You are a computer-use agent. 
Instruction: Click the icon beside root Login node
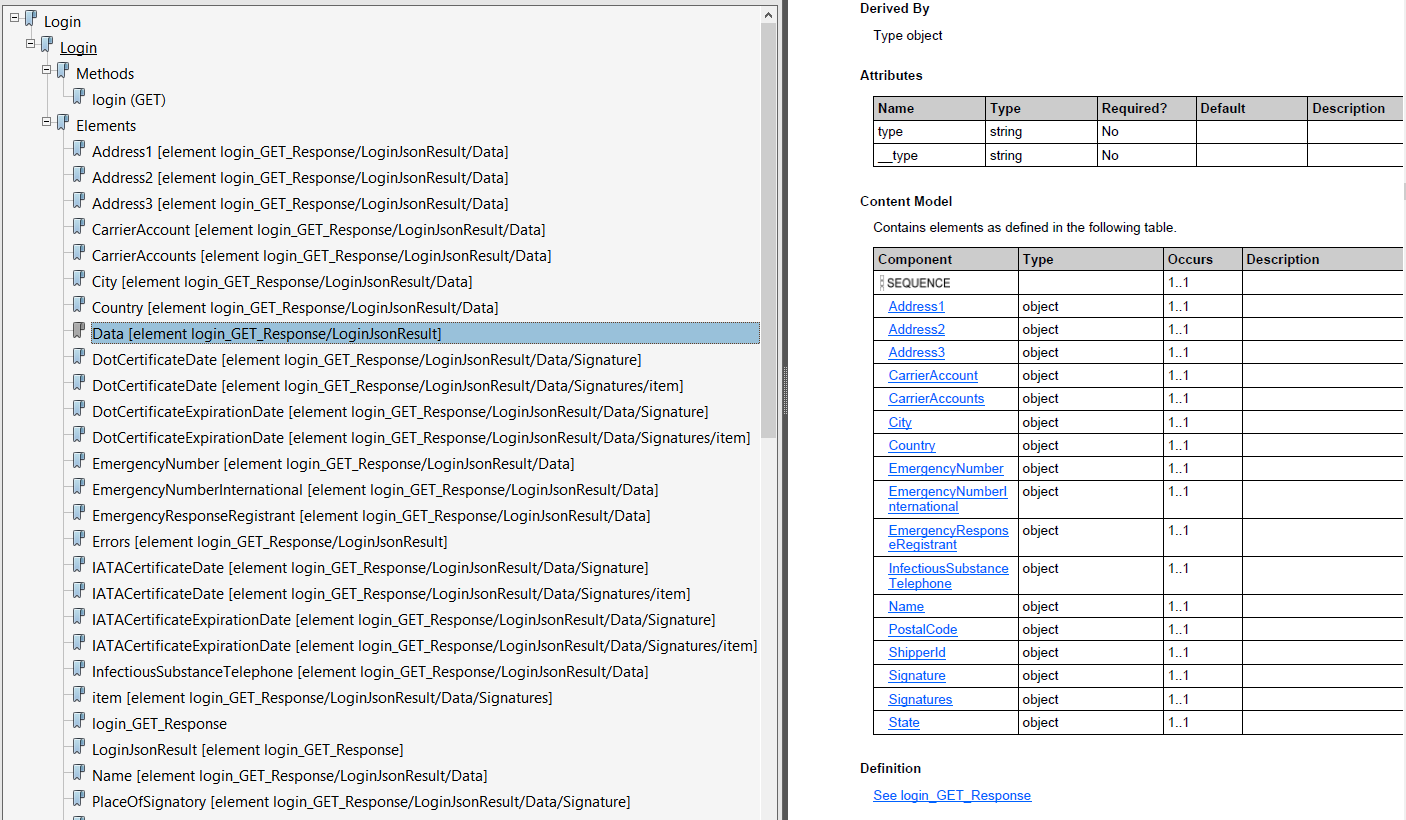click(x=30, y=19)
